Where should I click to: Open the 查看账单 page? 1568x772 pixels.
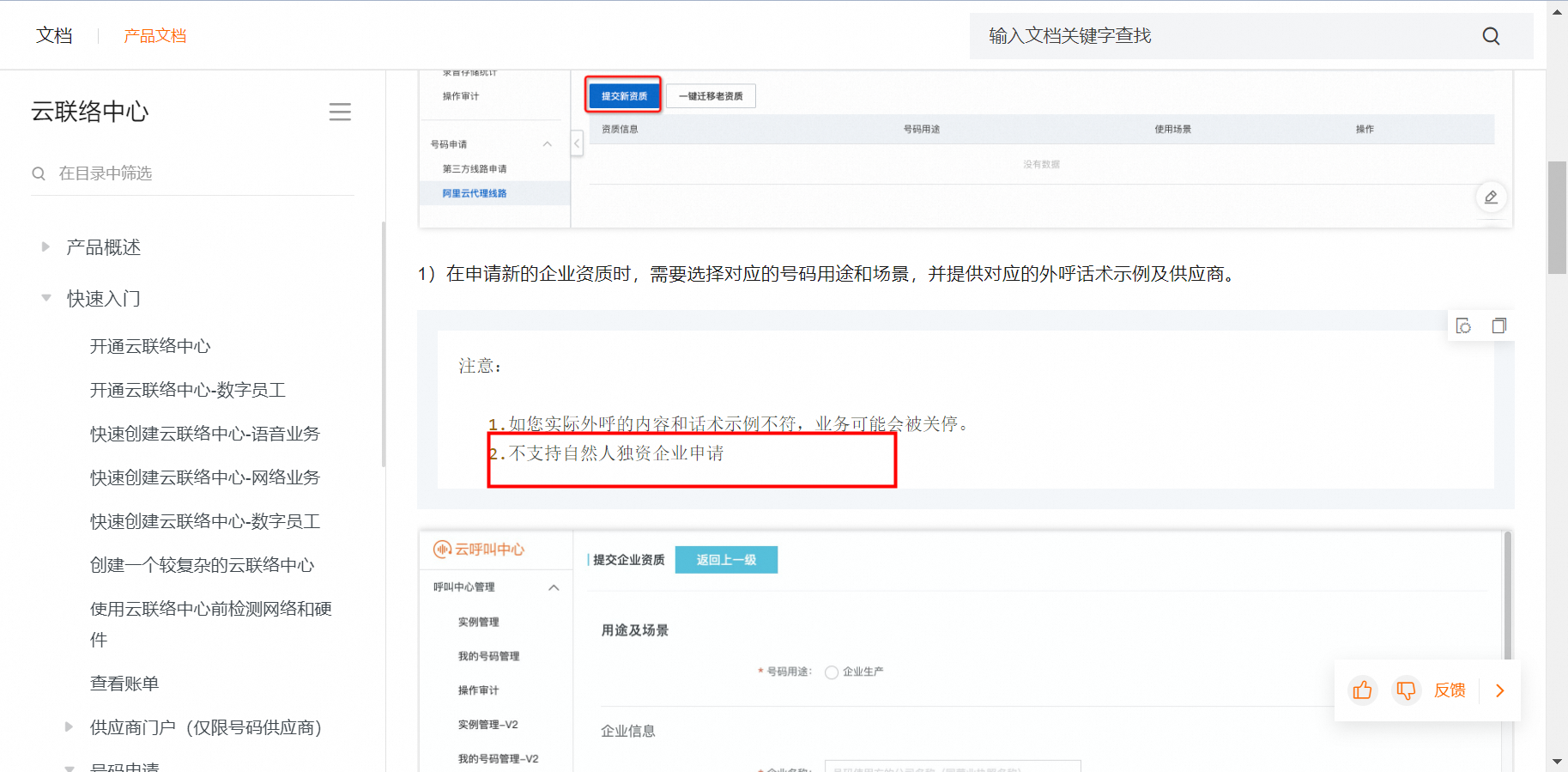point(124,684)
